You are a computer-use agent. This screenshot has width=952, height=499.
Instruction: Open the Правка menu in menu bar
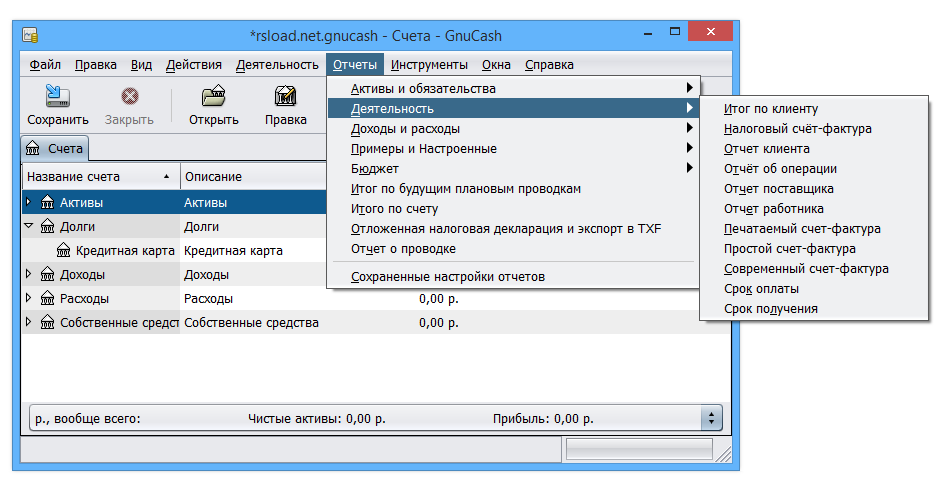[x=96, y=64]
